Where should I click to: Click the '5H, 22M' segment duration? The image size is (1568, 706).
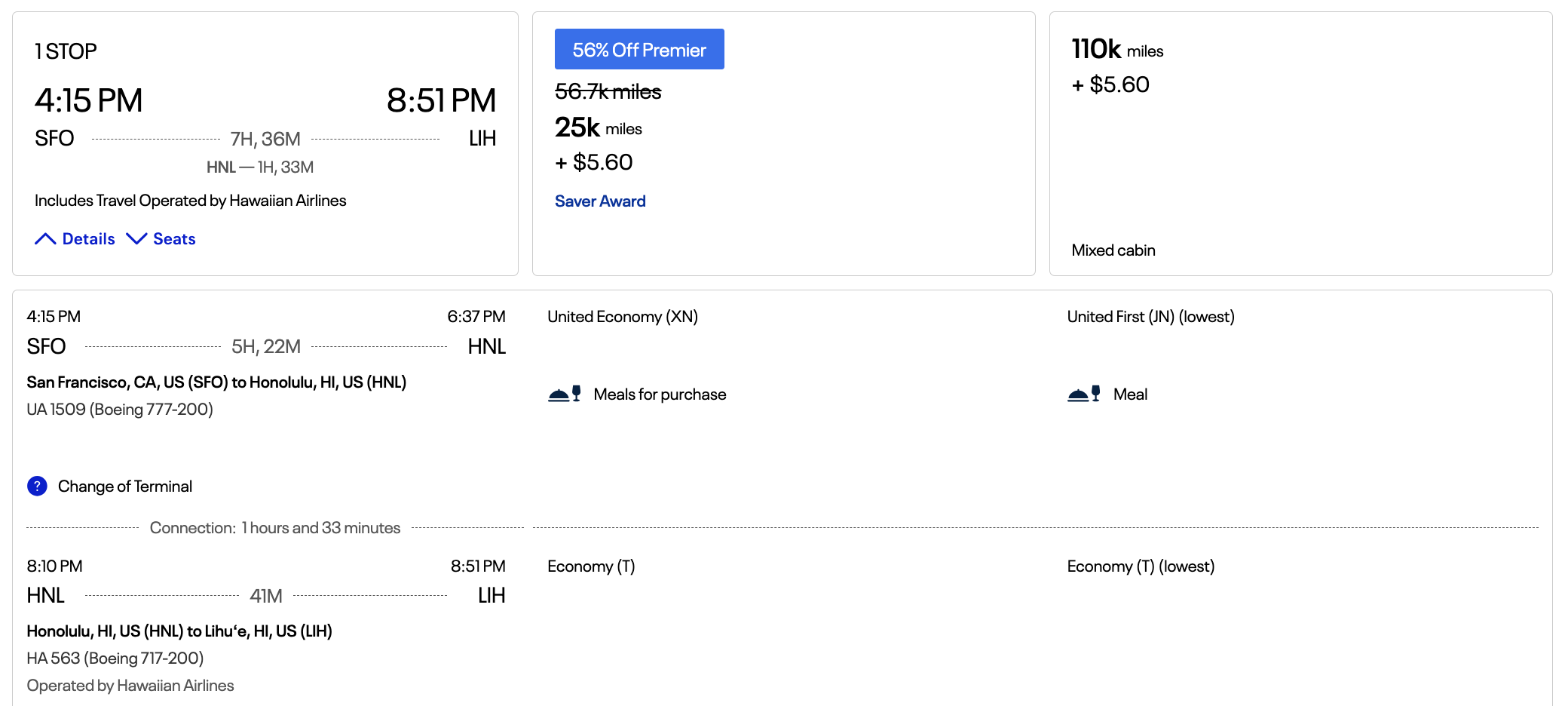[x=266, y=346]
